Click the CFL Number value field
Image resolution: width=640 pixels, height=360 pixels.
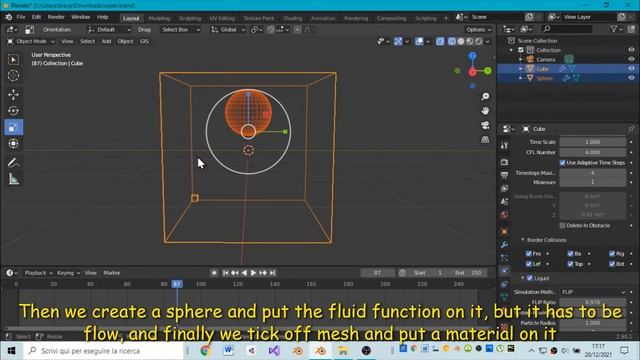click(x=593, y=152)
